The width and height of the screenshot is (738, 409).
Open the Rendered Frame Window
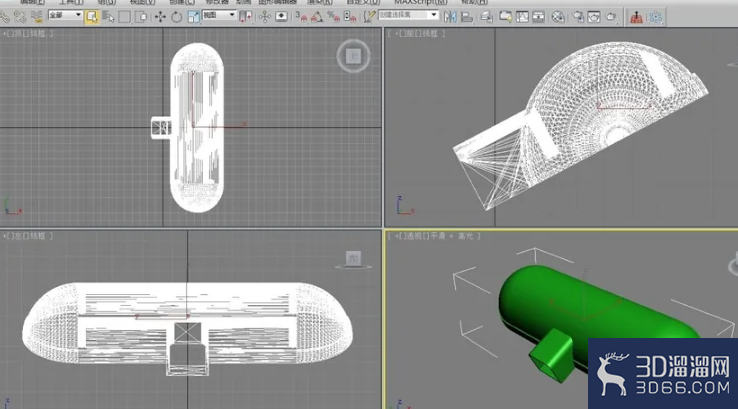(594, 17)
